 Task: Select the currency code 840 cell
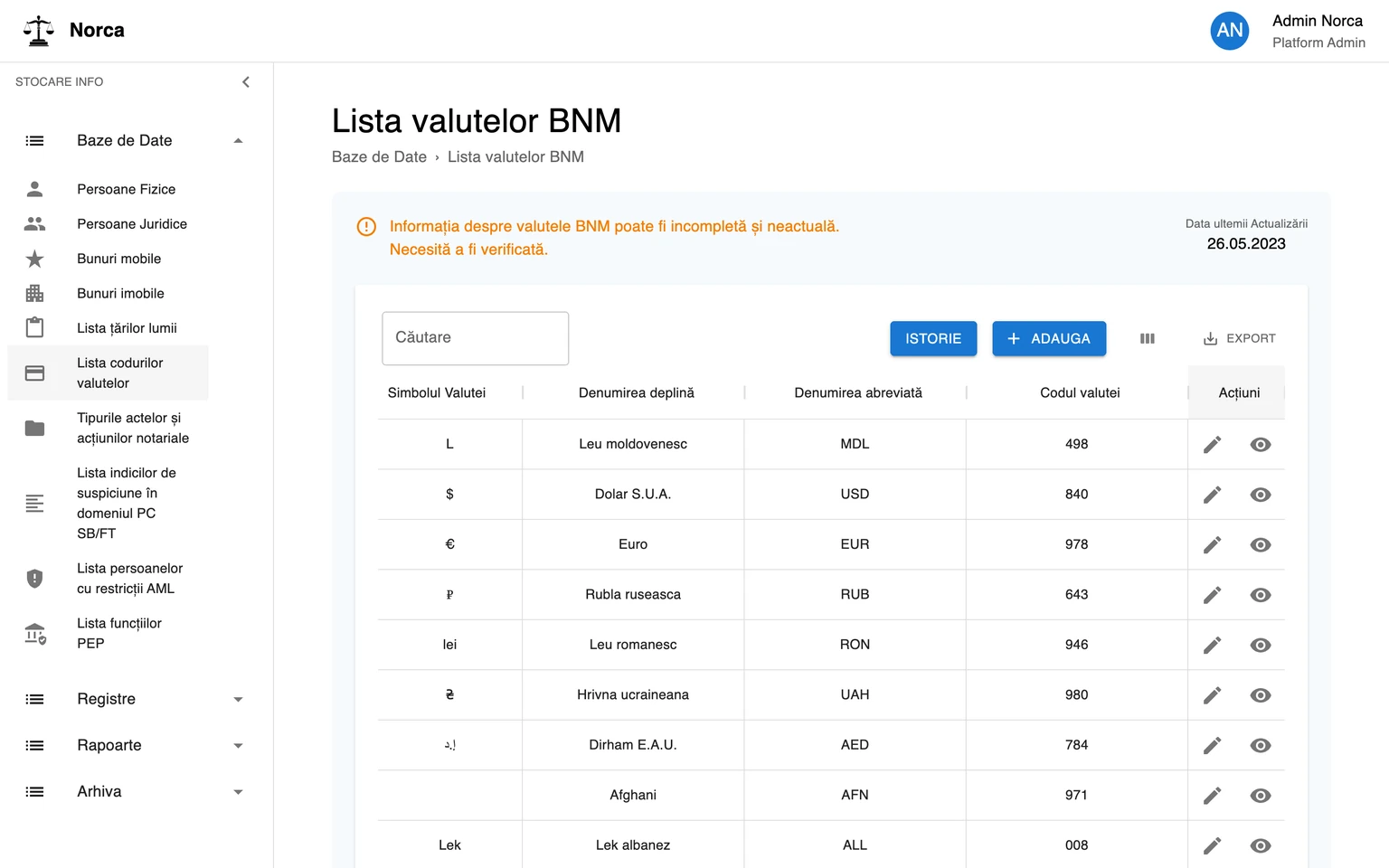pos(1076,495)
